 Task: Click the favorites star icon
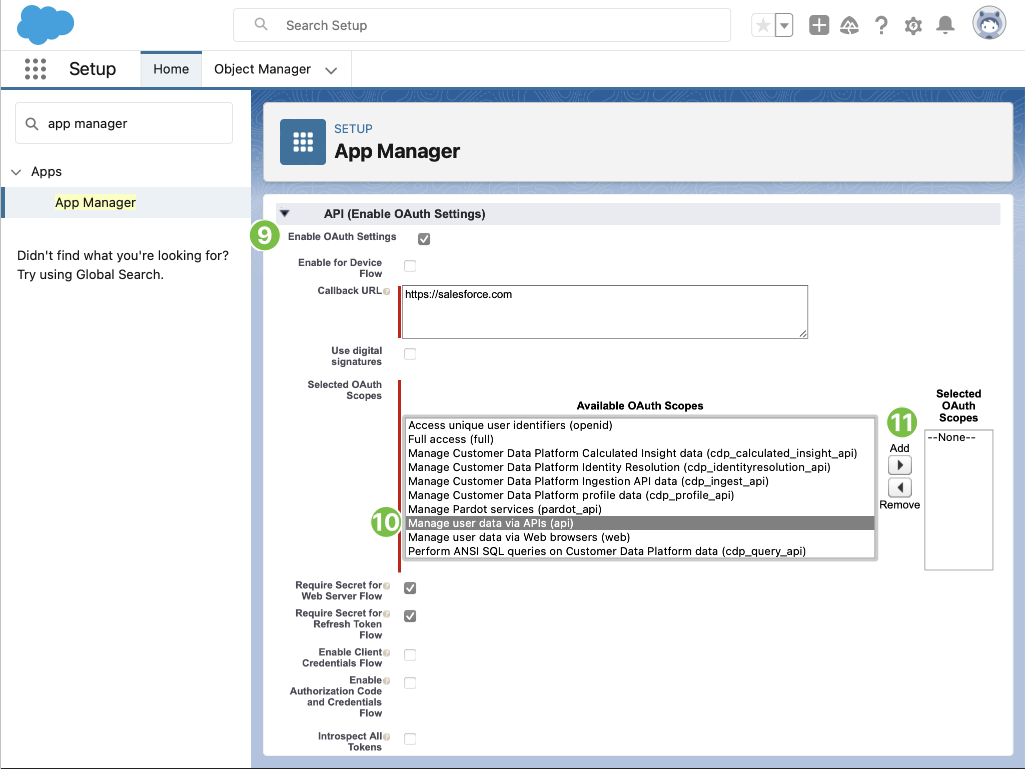pyautogui.click(x=763, y=26)
